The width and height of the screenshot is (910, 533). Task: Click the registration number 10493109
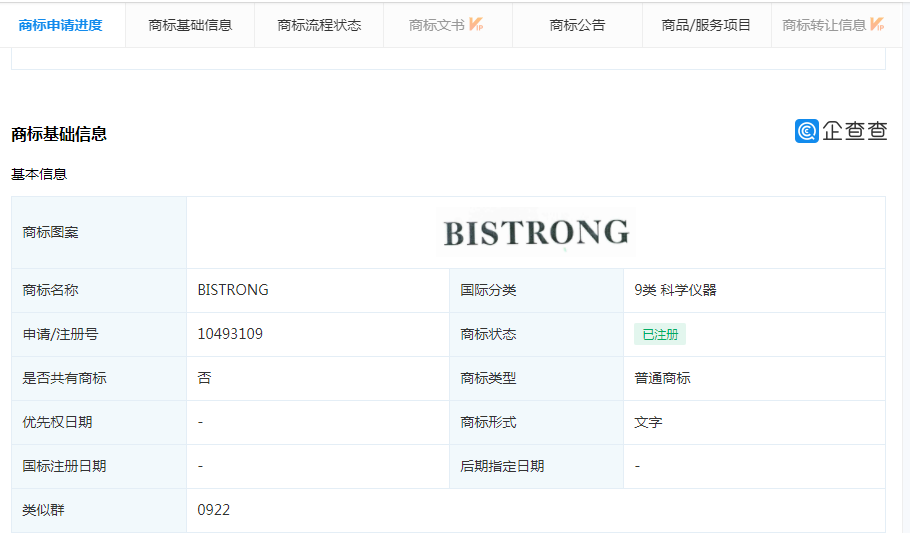click(230, 334)
